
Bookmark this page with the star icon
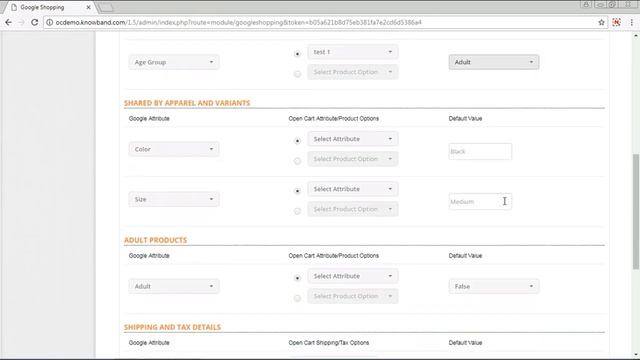pyautogui.click(x=601, y=22)
